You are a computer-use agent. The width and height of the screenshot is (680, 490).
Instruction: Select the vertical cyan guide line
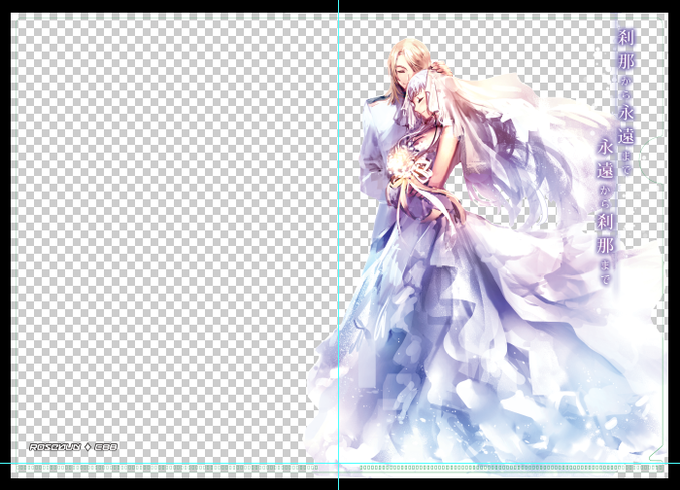click(338, 245)
